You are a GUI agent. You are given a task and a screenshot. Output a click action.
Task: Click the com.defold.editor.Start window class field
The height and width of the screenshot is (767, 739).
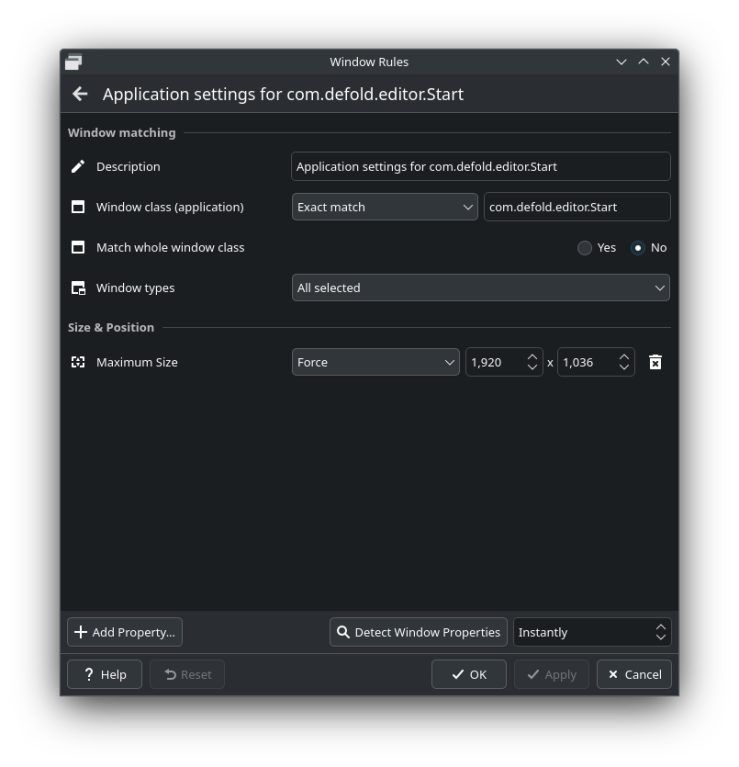click(577, 207)
